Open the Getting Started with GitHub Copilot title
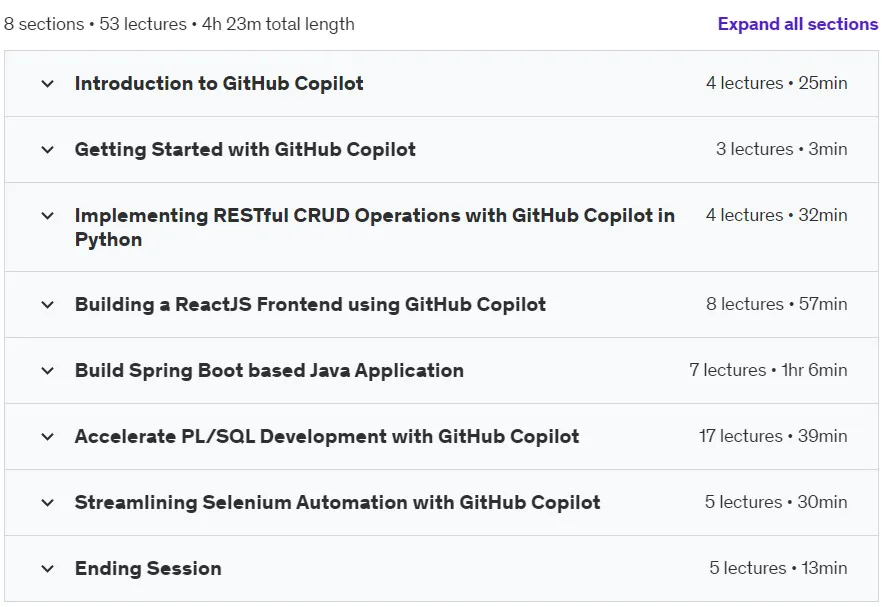The image size is (882, 607). [x=245, y=150]
